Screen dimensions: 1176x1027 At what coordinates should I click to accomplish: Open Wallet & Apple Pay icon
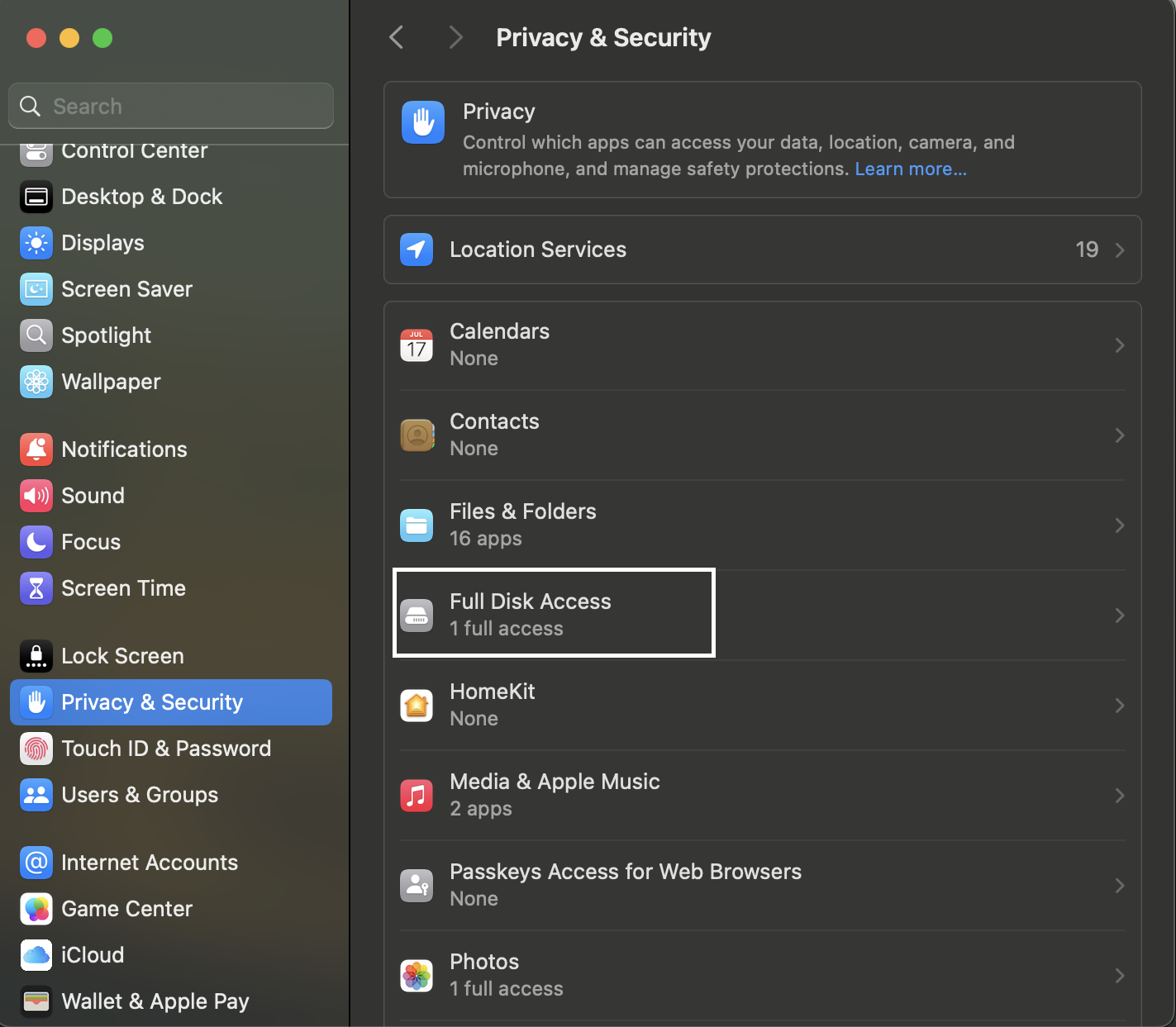point(36,1001)
